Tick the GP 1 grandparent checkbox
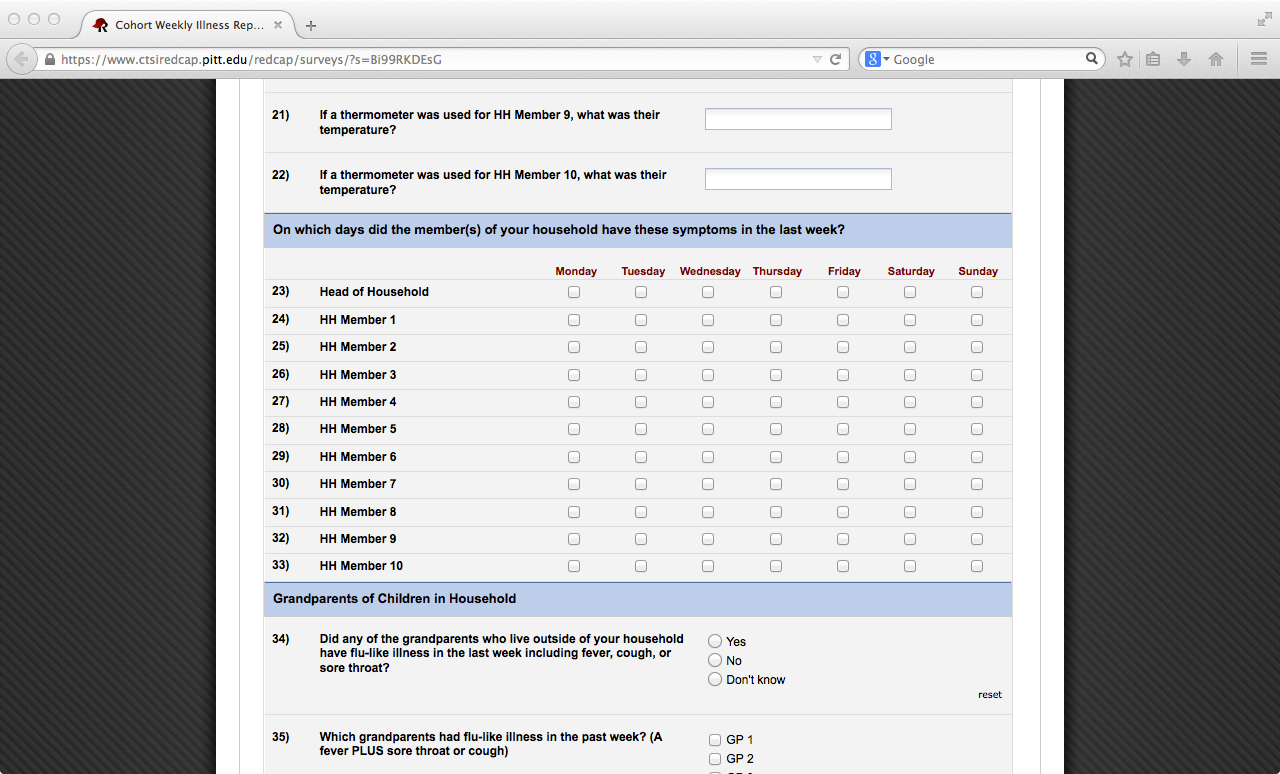The image size is (1280, 774). [715, 740]
